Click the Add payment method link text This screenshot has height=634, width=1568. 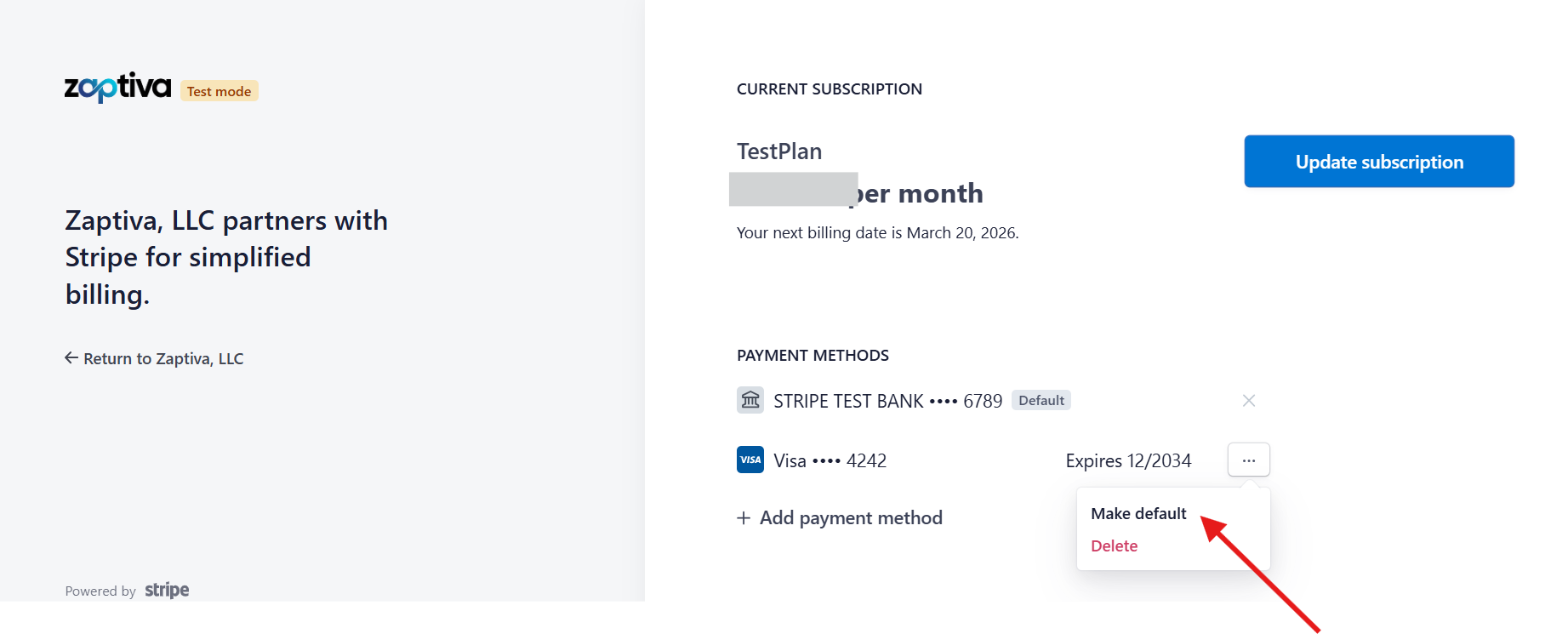pyautogui.click(x=851, y=518)
